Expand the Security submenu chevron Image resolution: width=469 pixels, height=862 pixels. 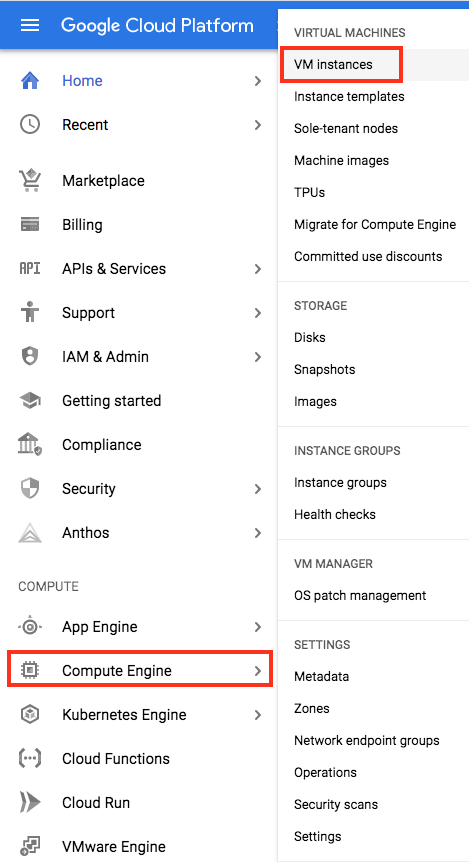point(257,488)
